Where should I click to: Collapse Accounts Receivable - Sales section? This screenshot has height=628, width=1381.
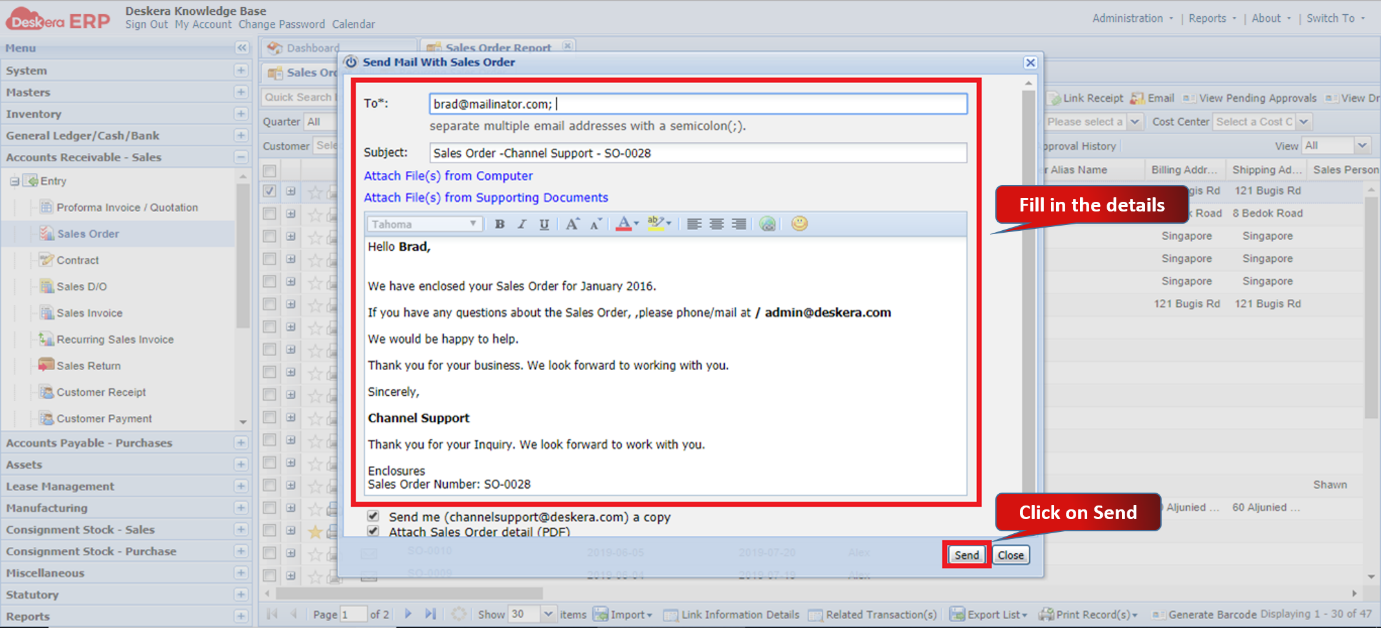point(241,157)
